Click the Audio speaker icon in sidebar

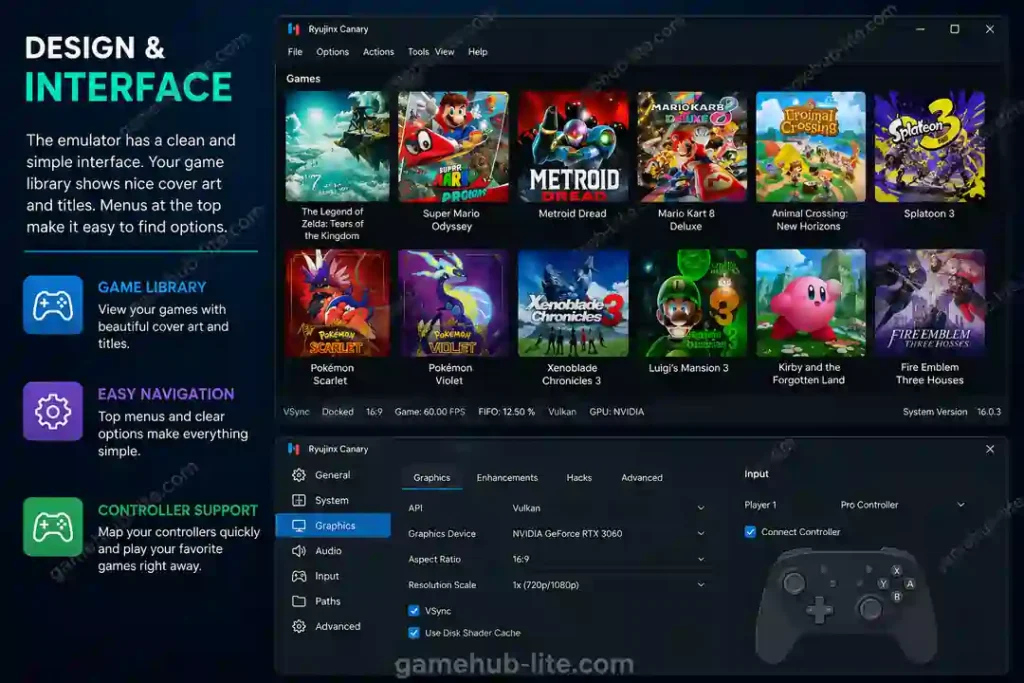(299, 550)
